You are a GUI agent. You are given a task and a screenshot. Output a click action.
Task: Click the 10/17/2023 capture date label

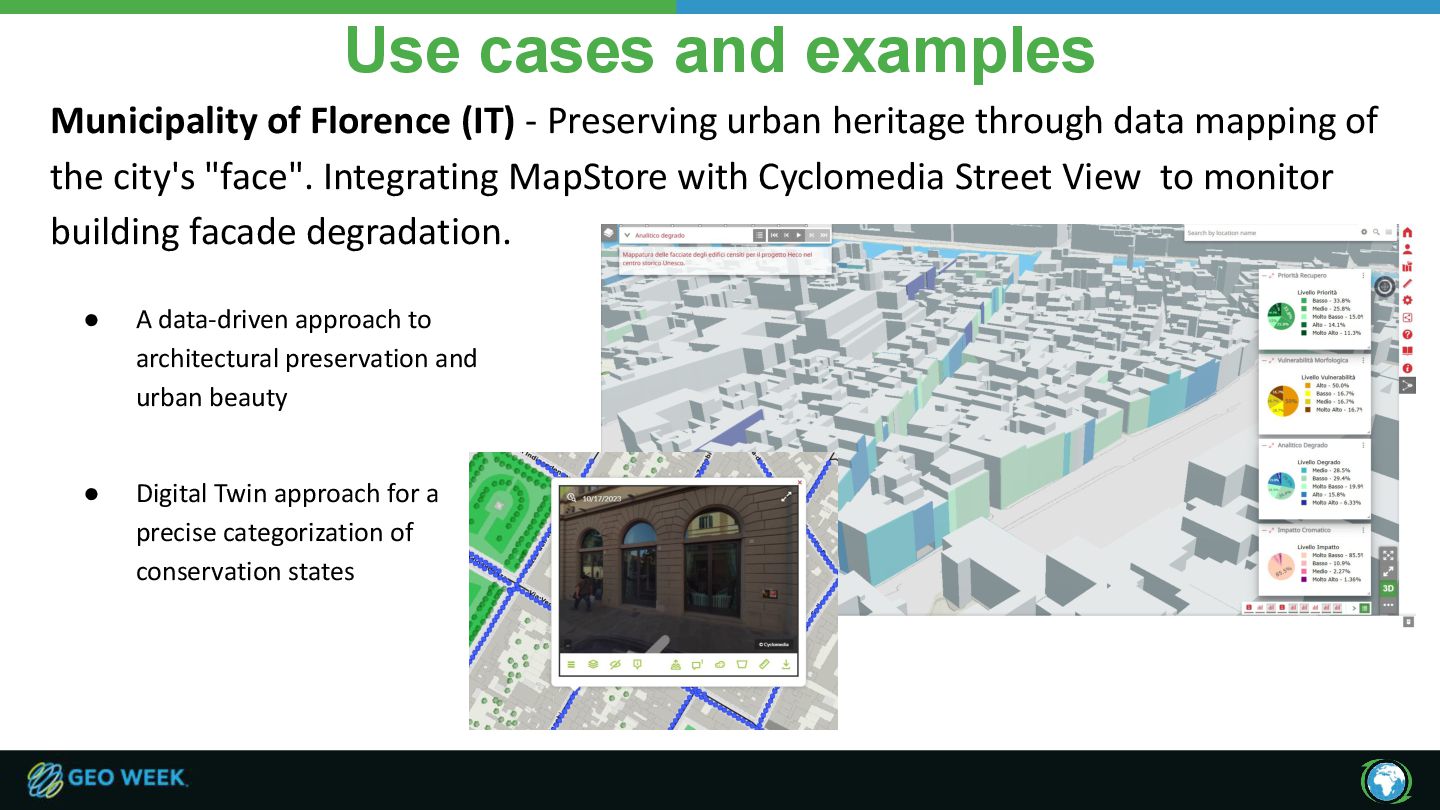tap(602, 498)
